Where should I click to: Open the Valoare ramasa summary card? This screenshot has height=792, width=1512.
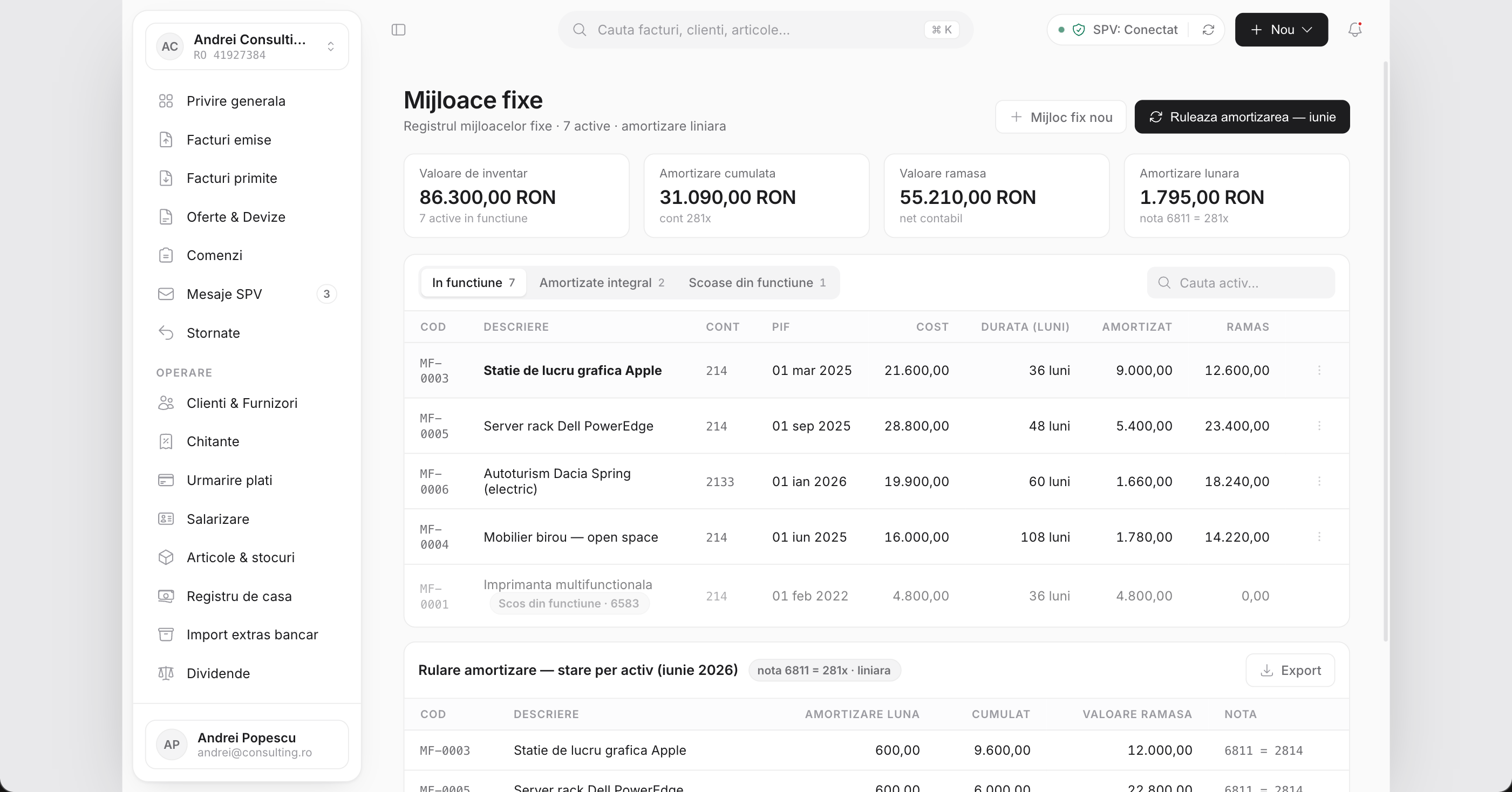(x=997, y=196)
